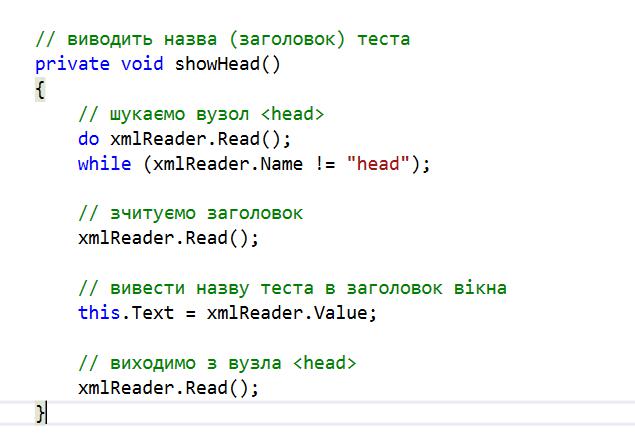Click 'xmlReader.Read();' below 'зчитуємо заголовок'
This screenshot has width=635, height=437.
coord(168,238)
